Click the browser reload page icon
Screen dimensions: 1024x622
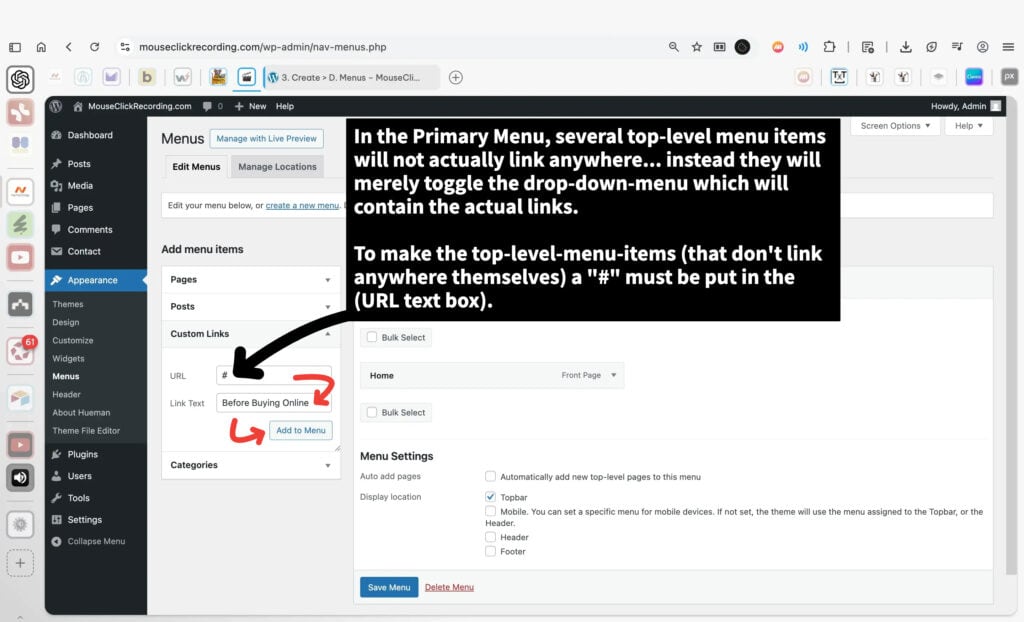click(x=94, y=47)
